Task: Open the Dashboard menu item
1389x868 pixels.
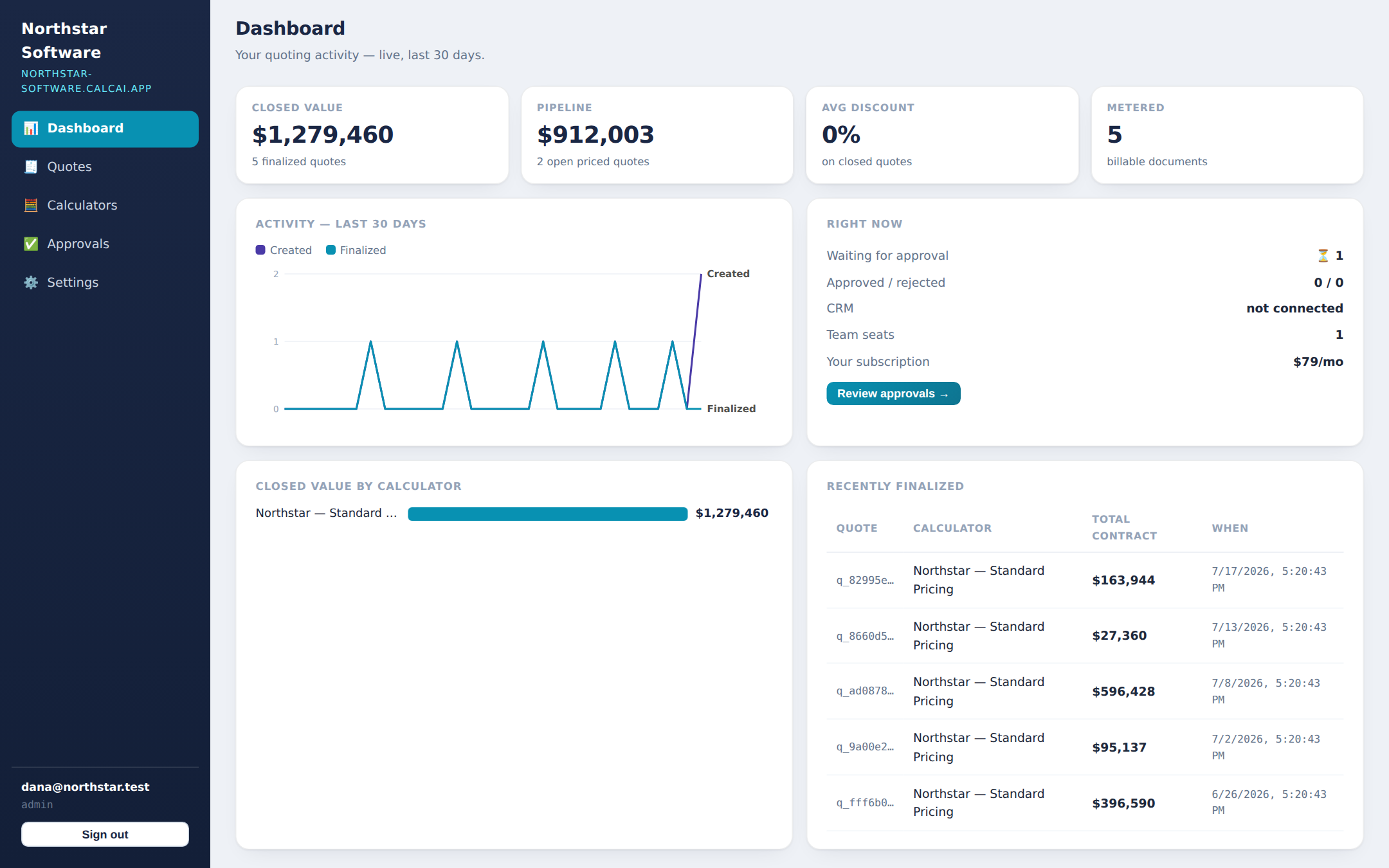Action: [105, 129]
